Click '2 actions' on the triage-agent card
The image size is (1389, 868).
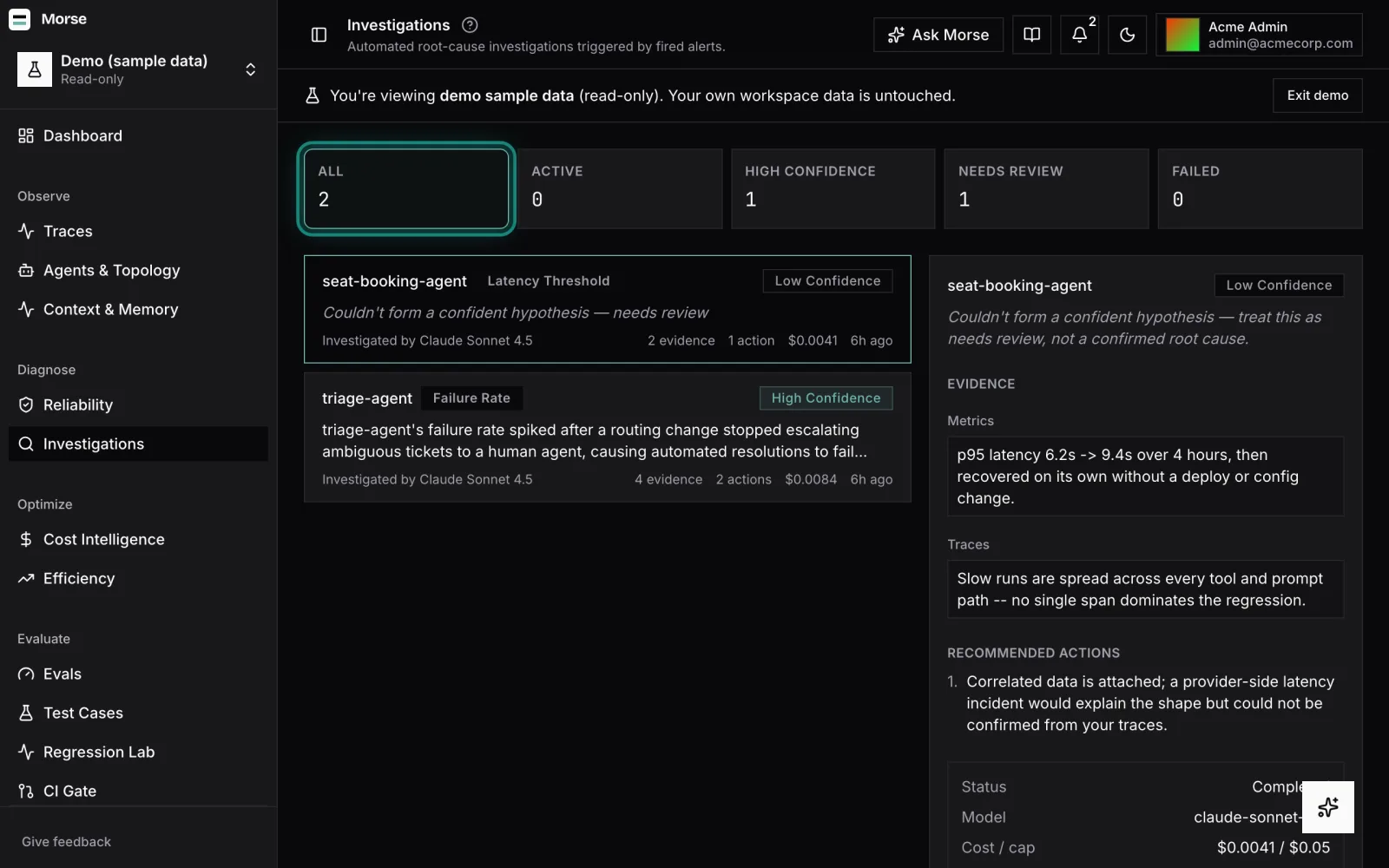(x=744, y=480)
